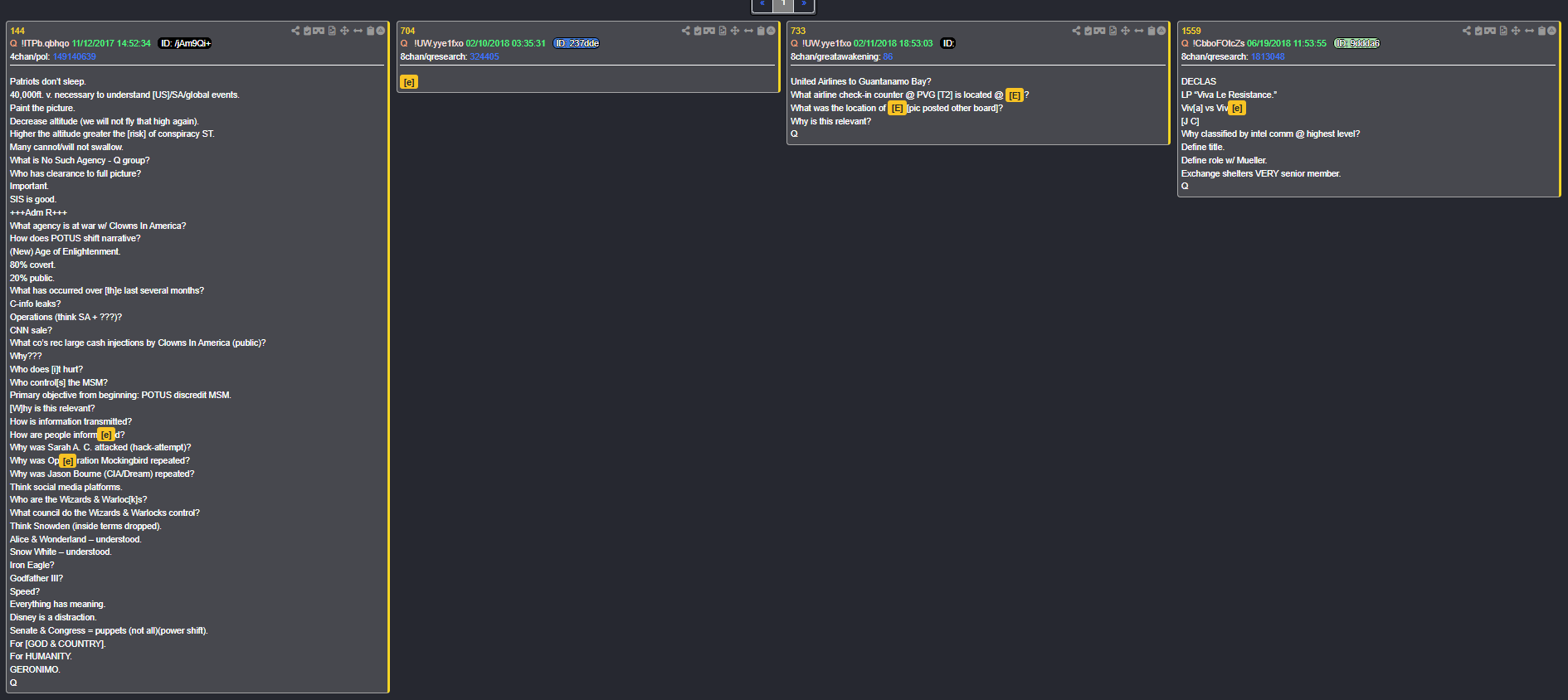Click timestamp 02/10/2018 03:35:31
Image resolution: width=1568 pixels, height=700 pixels.
[x=505, y=43]
